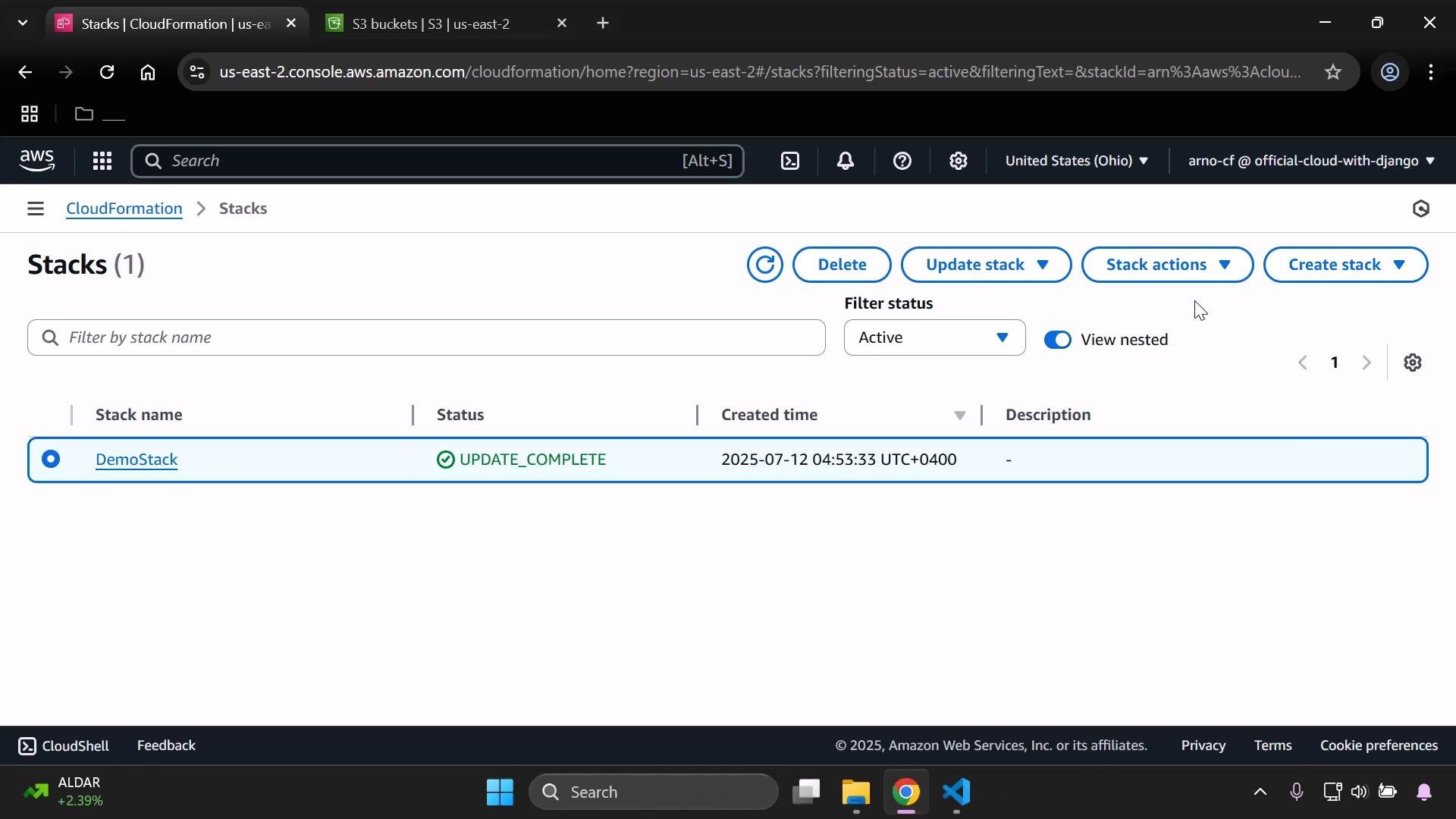Expand the Create stack dropdown

(x=1345, y=265)
